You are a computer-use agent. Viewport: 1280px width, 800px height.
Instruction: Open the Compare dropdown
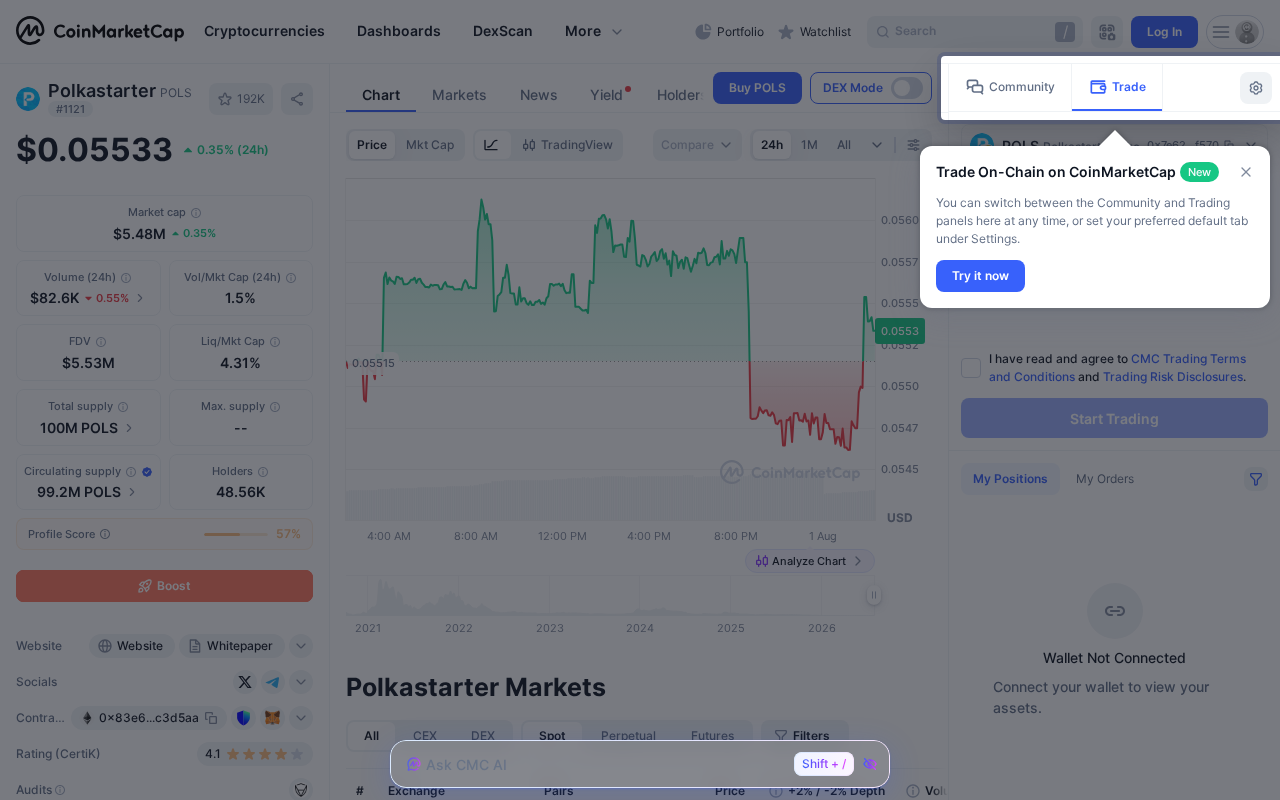click(697, 145)
